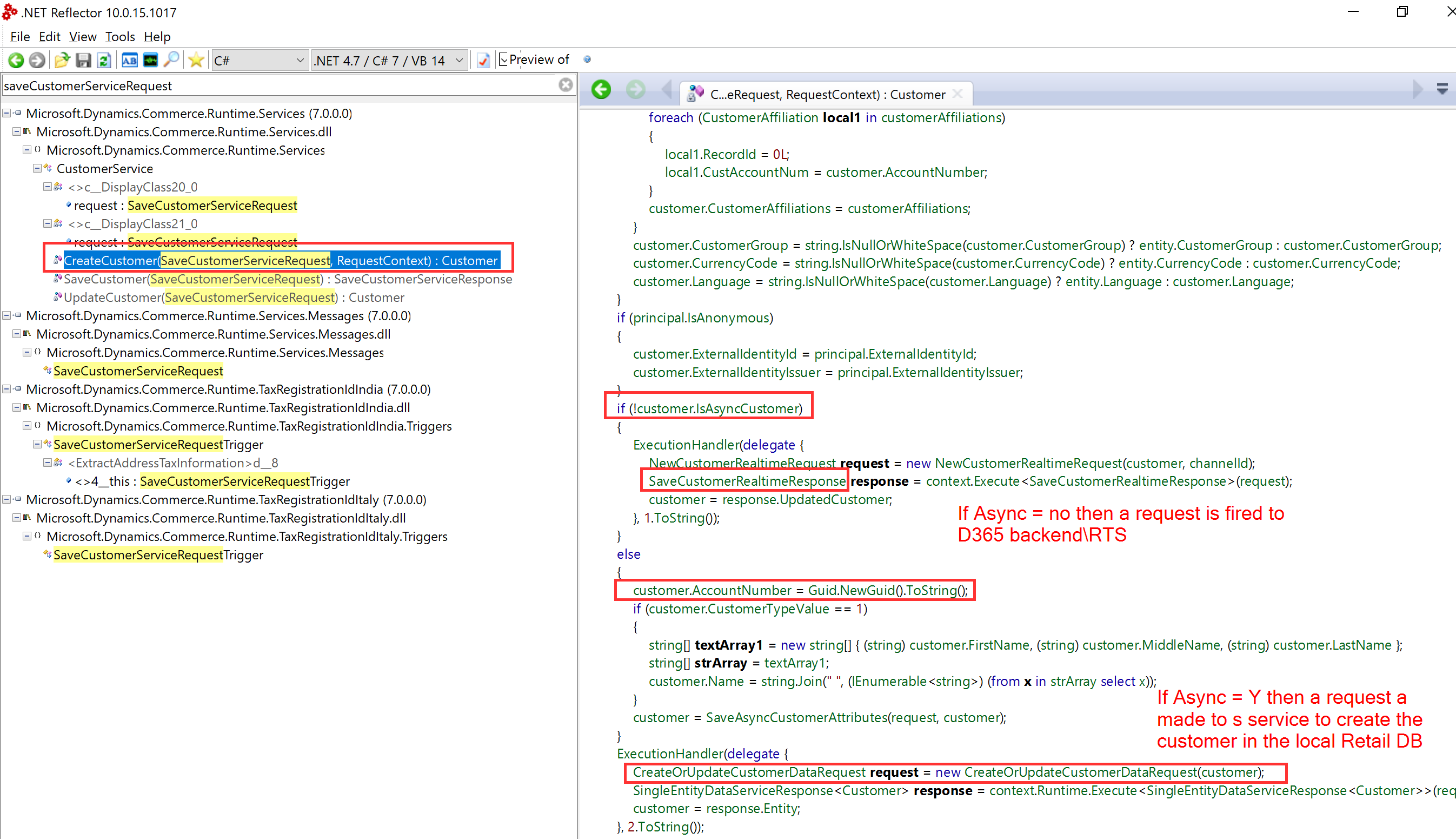The height and width of the screenshot is (839, 1456).
Task: Click the Refresh icon in the toolbar
Action: (104, 60)
